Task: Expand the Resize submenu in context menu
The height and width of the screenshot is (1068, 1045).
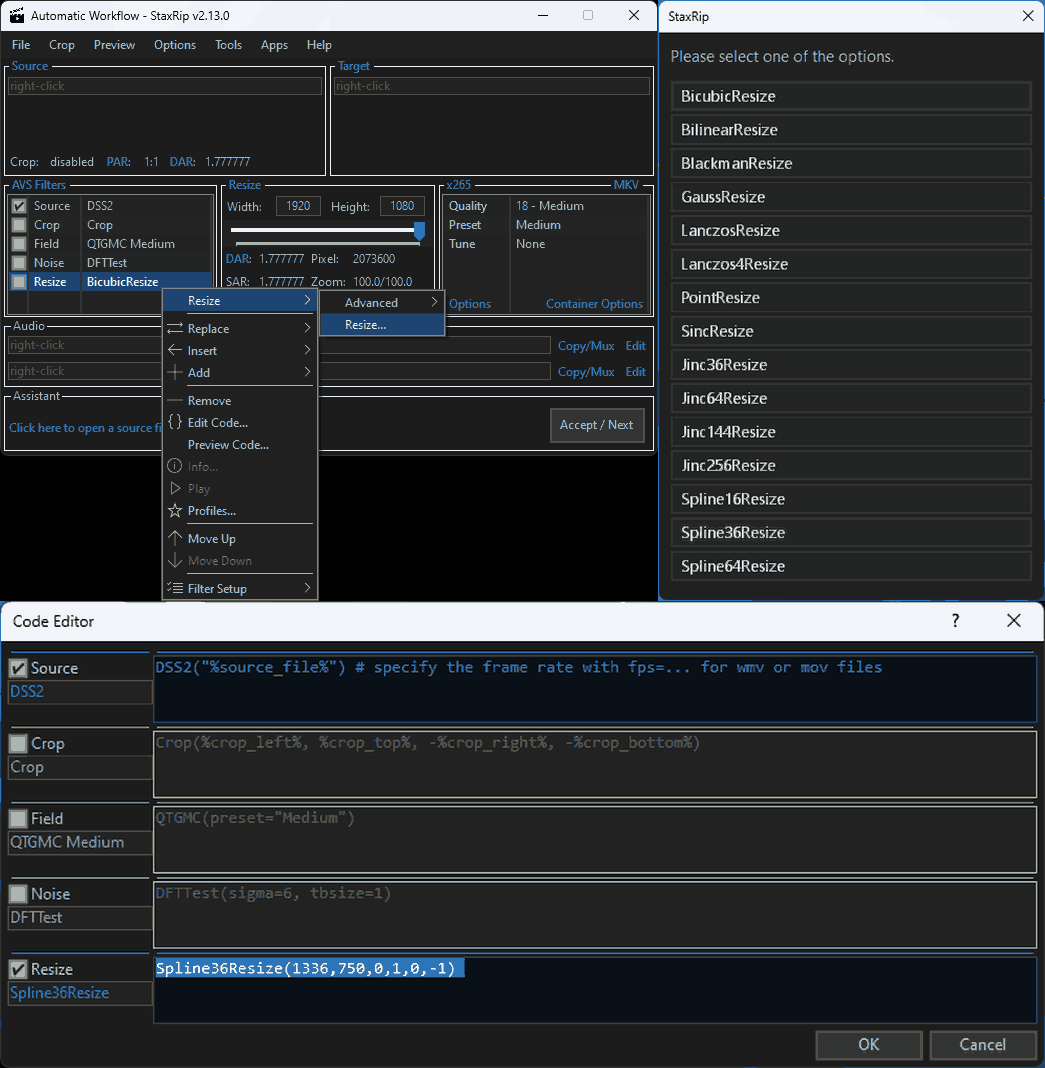Action: (240, 300)
